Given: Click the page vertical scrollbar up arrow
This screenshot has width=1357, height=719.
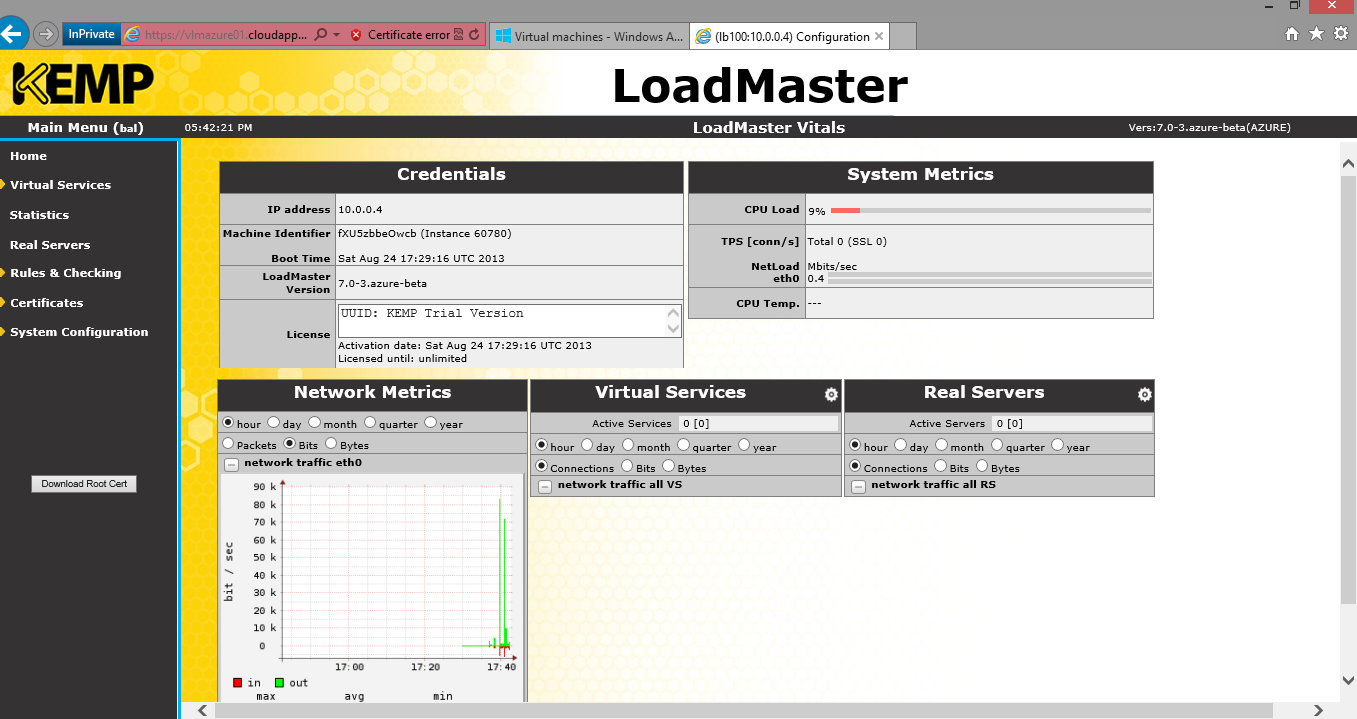Looking at the screenshot, I should point(1348,163).
